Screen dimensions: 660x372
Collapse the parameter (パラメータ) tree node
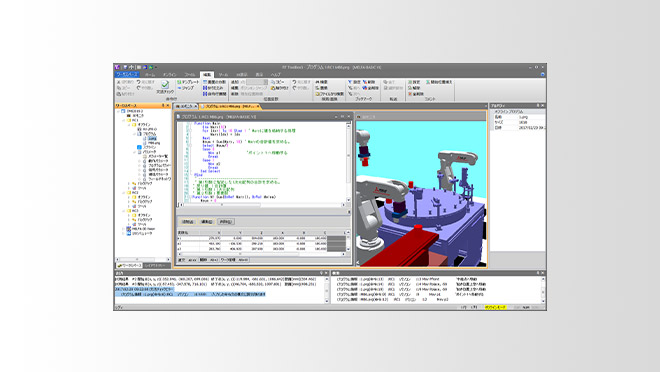[135, 151]
